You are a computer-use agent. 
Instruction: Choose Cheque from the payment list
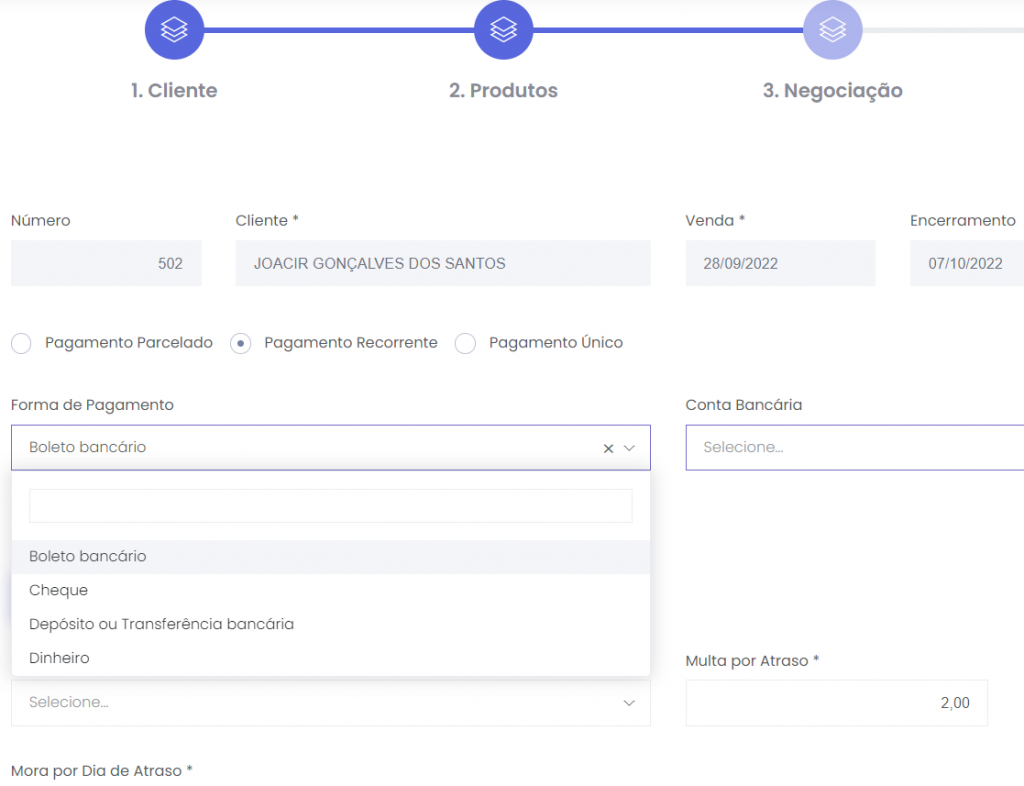pos(59,591)
